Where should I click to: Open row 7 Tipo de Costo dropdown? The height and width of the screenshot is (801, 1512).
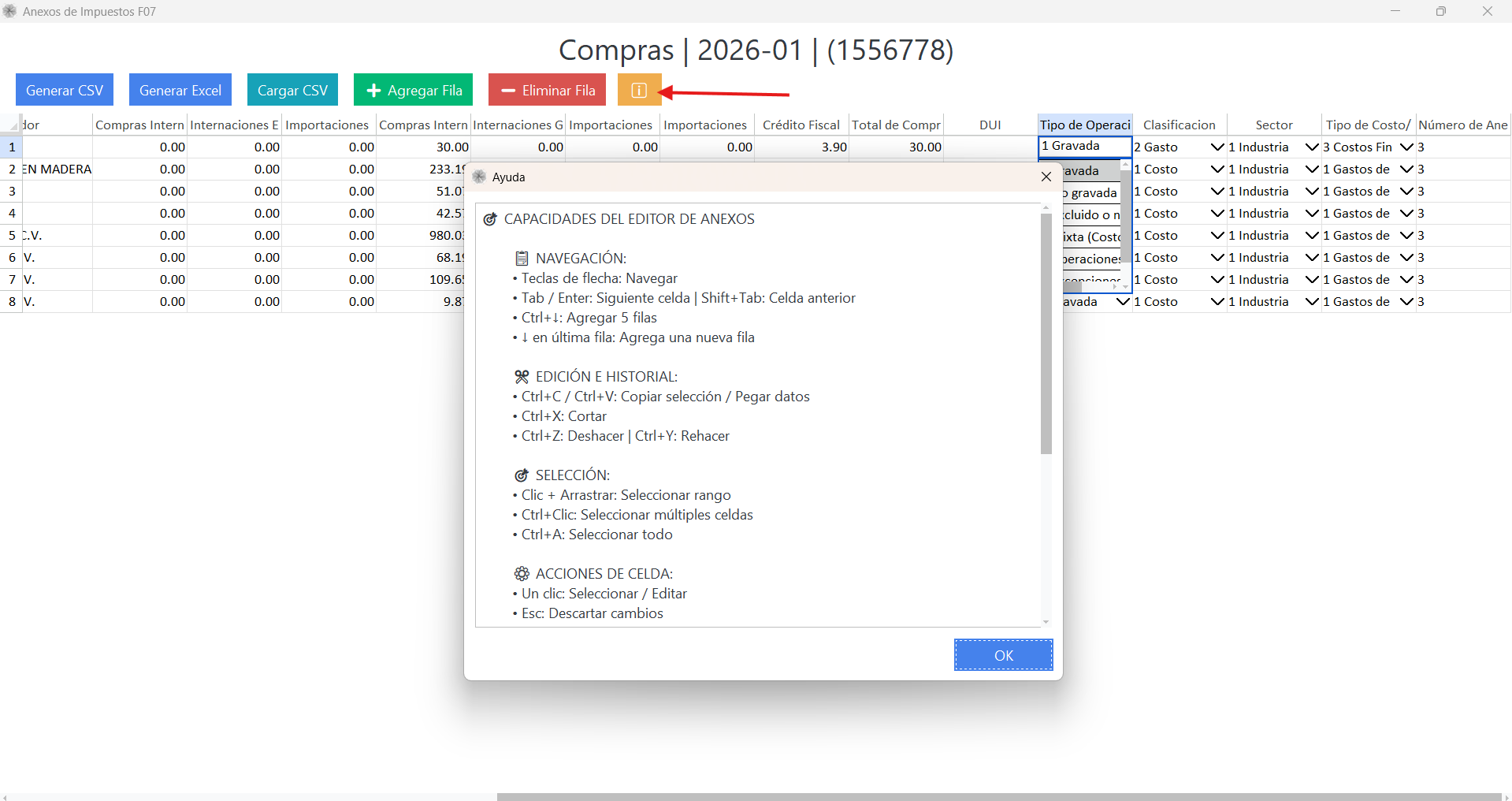click(x=1406, y=279)
